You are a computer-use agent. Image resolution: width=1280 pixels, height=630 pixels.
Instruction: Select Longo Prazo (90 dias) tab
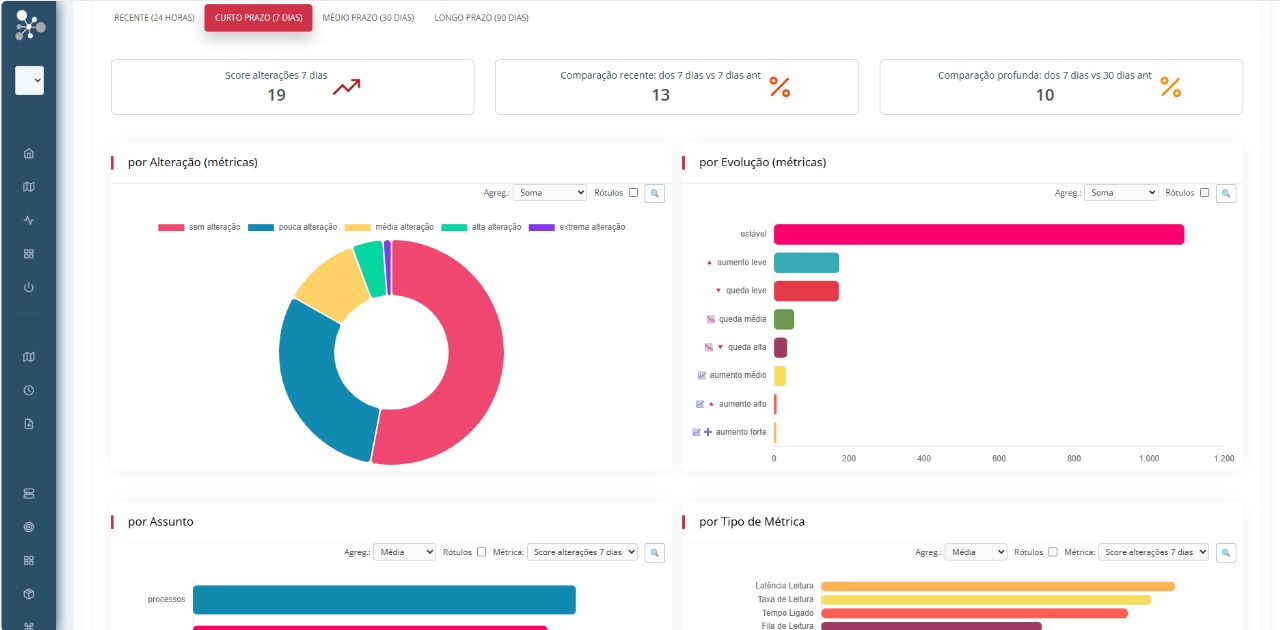[x=481, y=18]
